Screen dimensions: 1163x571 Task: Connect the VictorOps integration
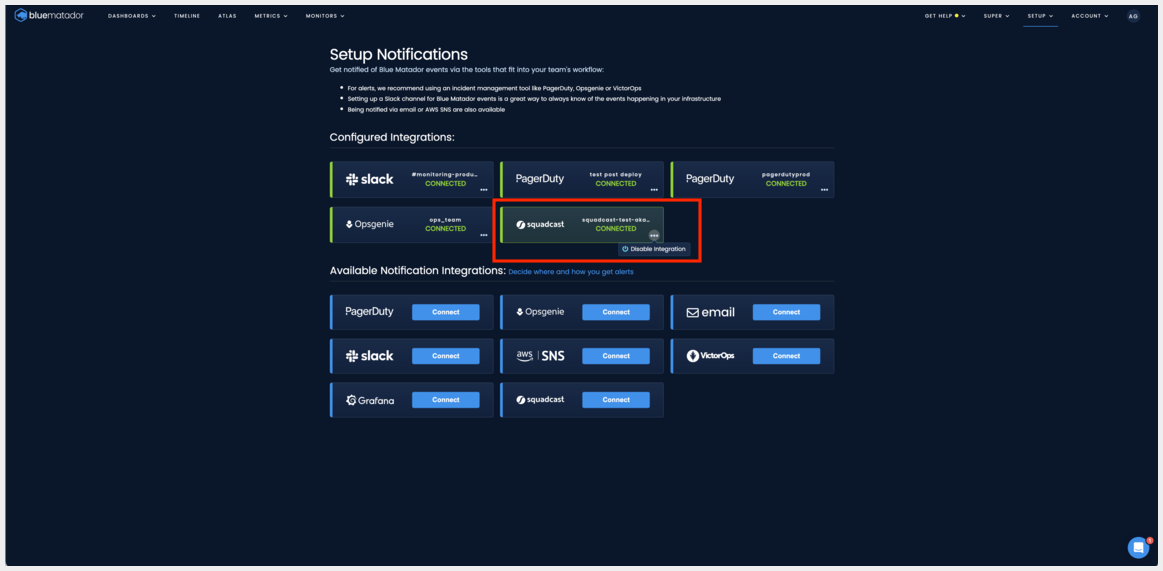(x=786, y=356)
